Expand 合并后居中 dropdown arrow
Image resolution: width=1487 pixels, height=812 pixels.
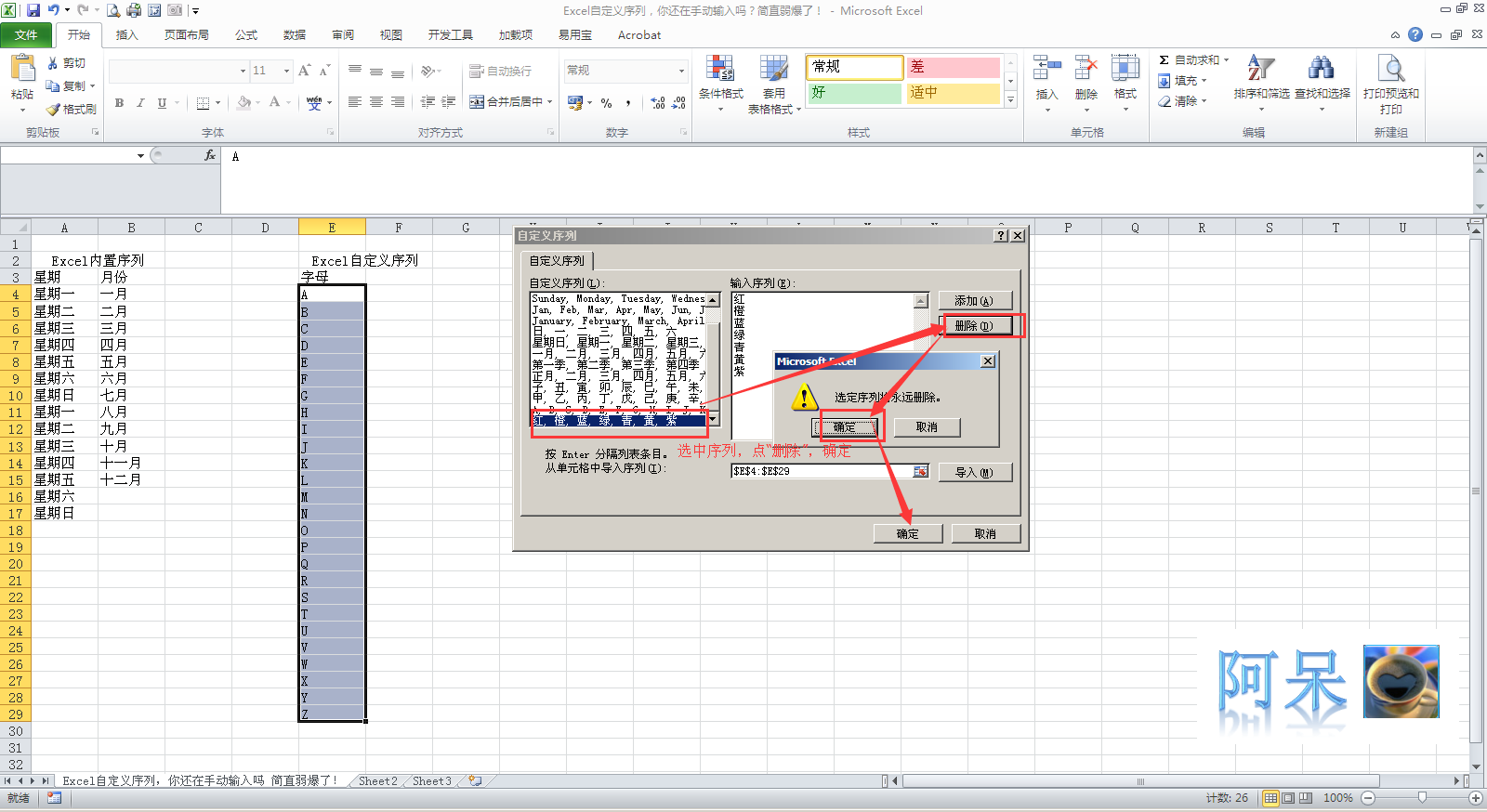click(x=550, y=102)
